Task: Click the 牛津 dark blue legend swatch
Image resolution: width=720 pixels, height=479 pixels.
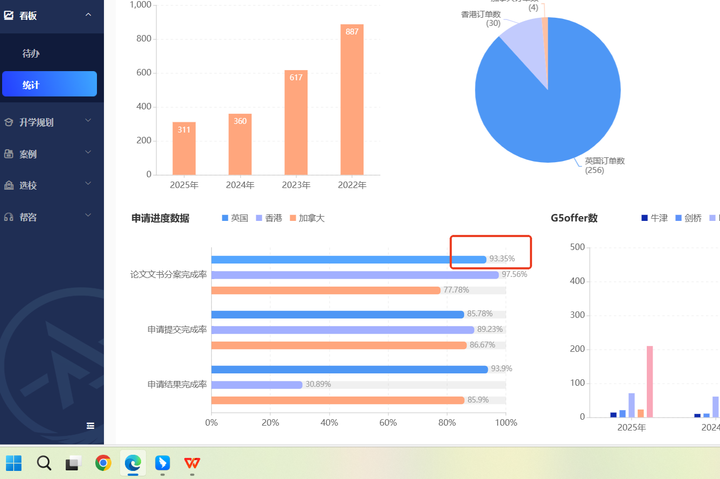Action: coord(645,218)
